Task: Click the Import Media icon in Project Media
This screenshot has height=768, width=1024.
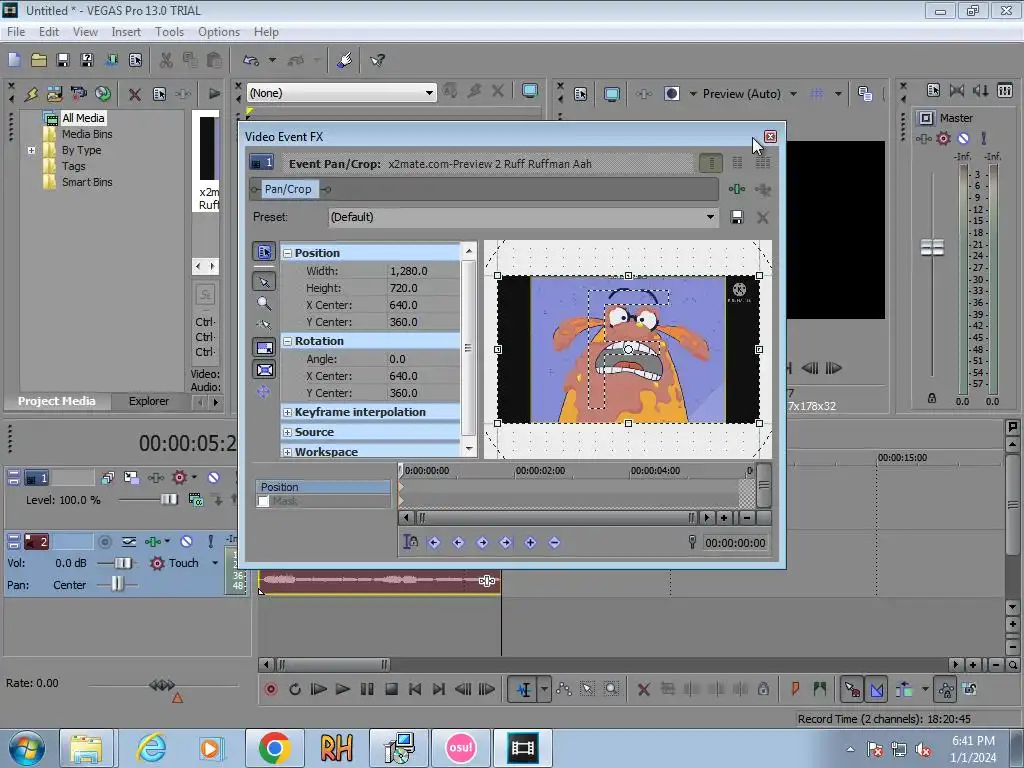Action: [x=55, y=93]
